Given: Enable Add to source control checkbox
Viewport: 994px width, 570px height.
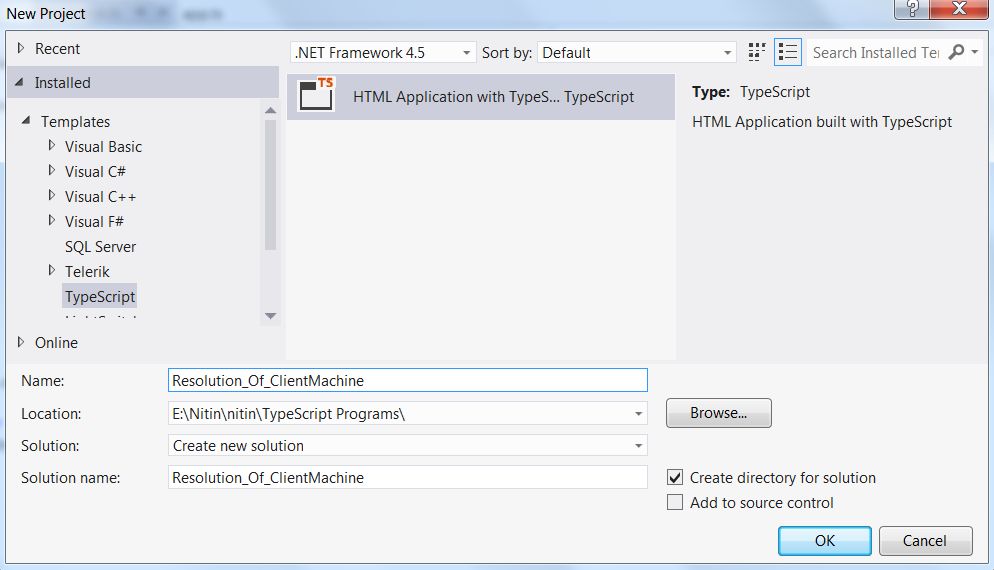Looking at the screenshot, I should pyautogui.click(x=675, y=503).
